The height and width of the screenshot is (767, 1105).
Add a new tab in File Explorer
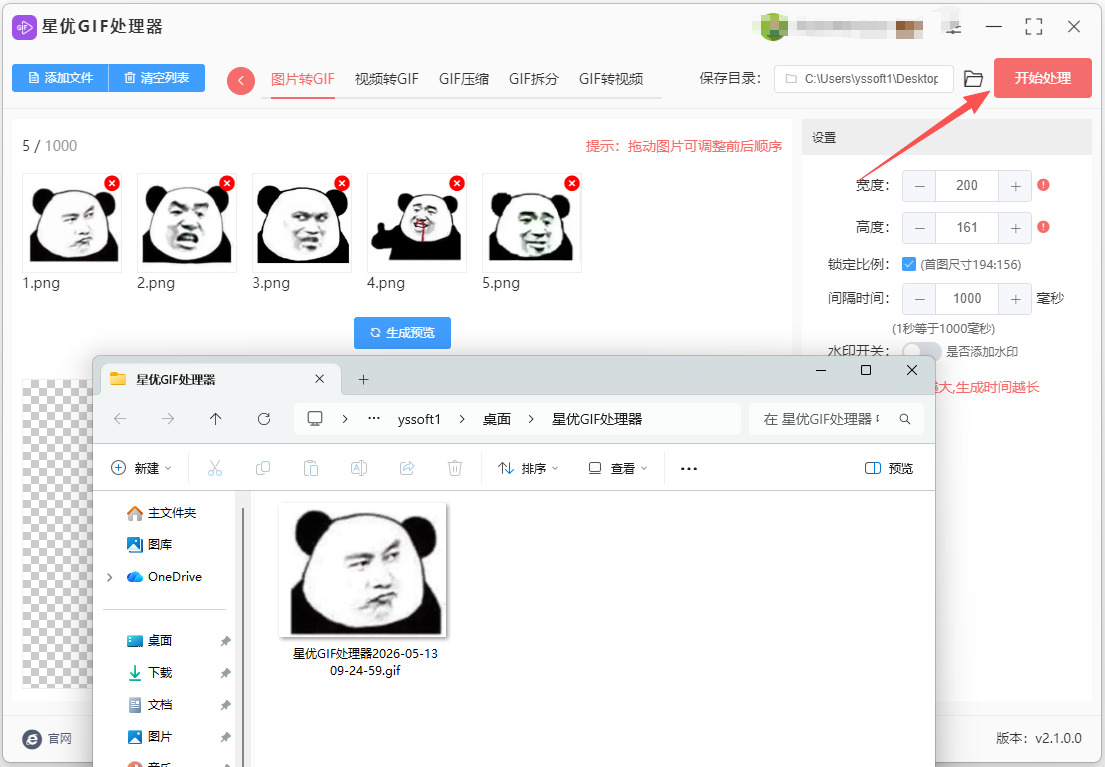[363, 379]
